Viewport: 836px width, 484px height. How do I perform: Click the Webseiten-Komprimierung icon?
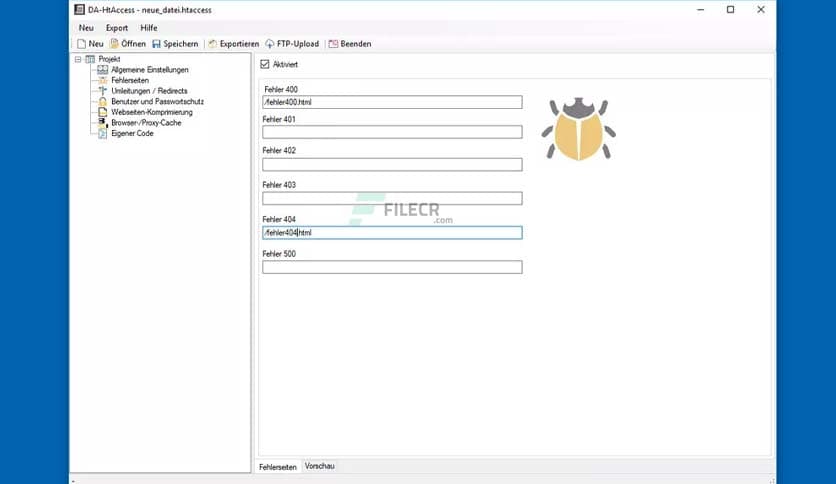click(102, 112)
